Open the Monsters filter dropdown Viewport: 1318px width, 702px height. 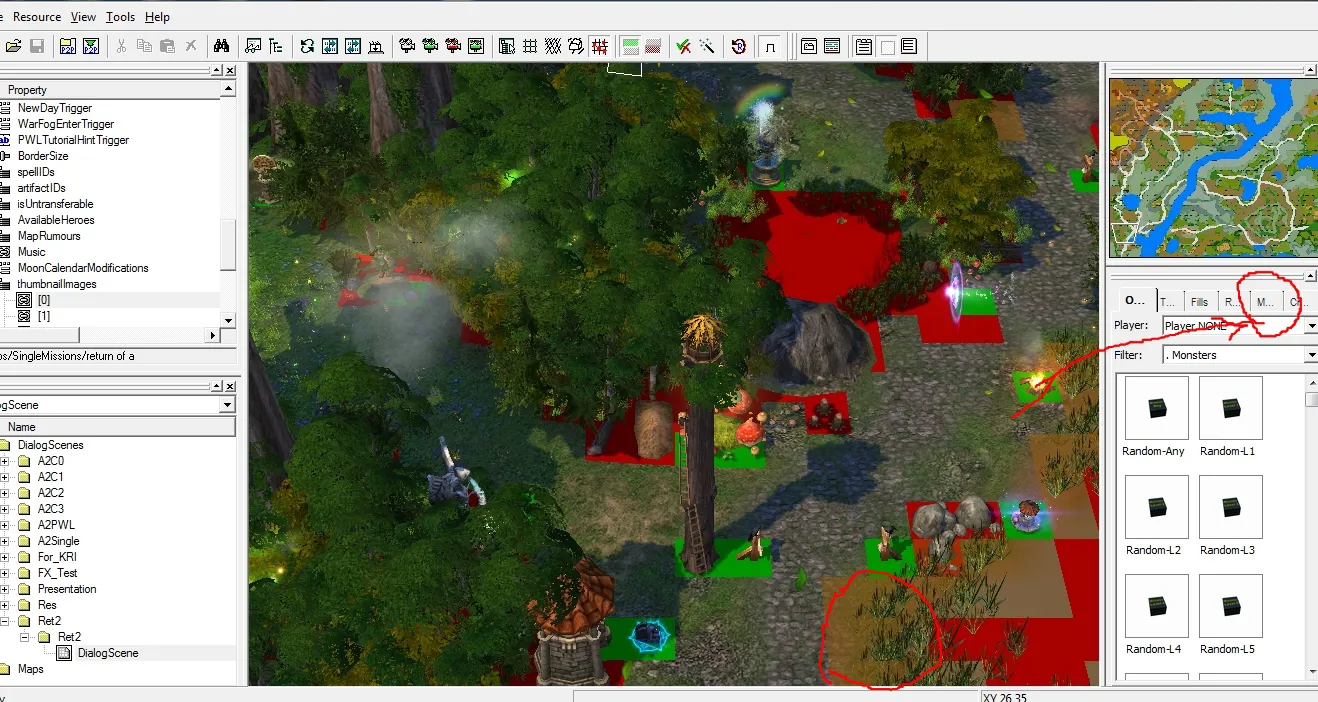pos(1311,355)
